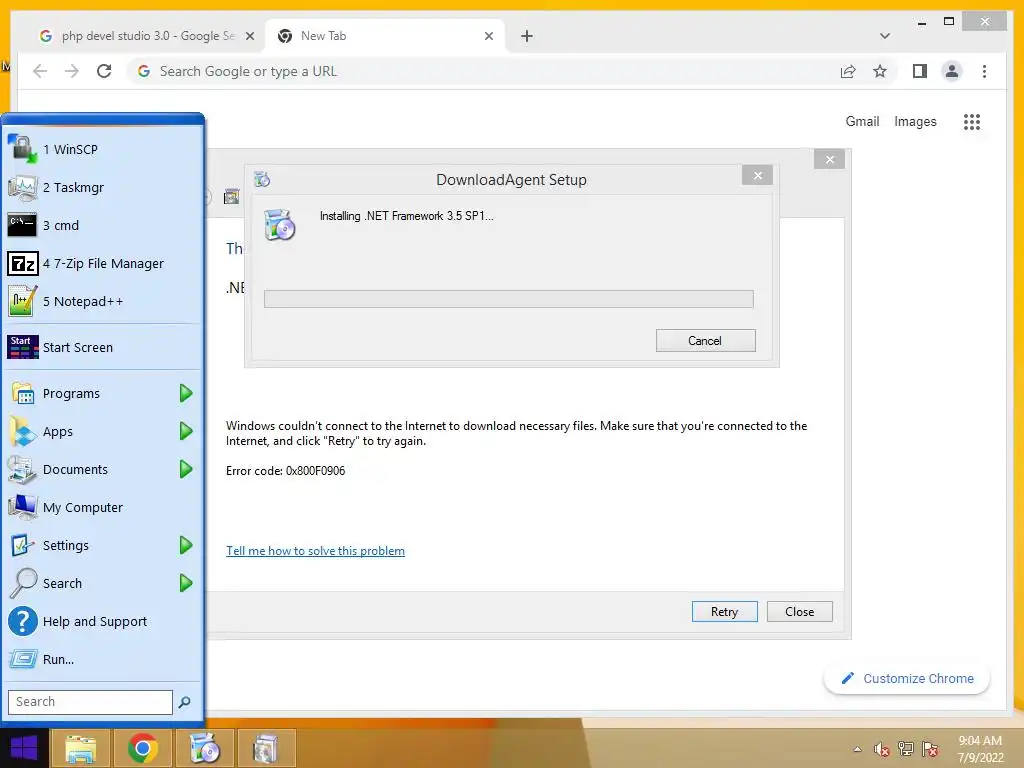This screenshot has height=768, width=1024.
Task: Switch to the php devel studio 3.0 tab
Action: pos(147,36)
